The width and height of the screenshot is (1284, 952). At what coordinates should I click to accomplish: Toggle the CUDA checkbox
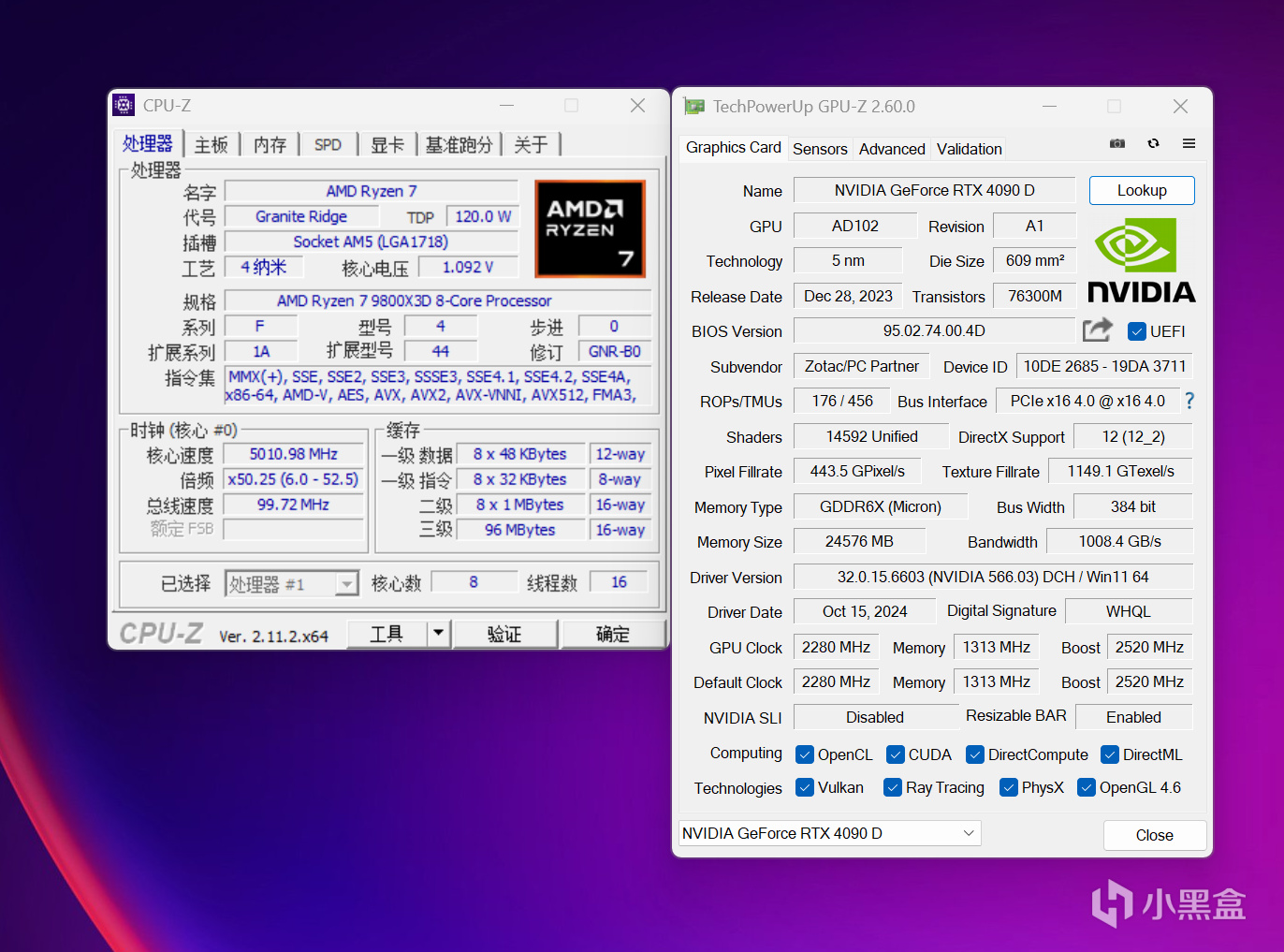895,754
